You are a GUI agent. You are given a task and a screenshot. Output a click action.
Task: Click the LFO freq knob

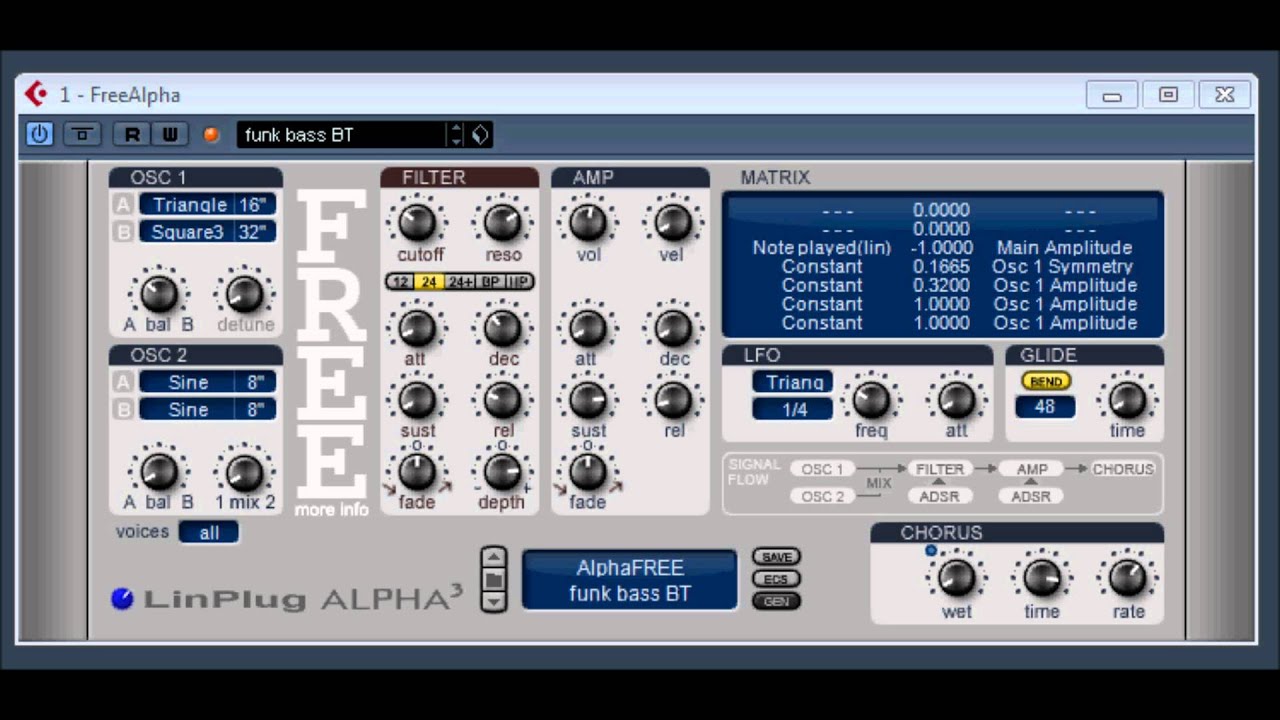pyautogui.click(x=871, y=400)
